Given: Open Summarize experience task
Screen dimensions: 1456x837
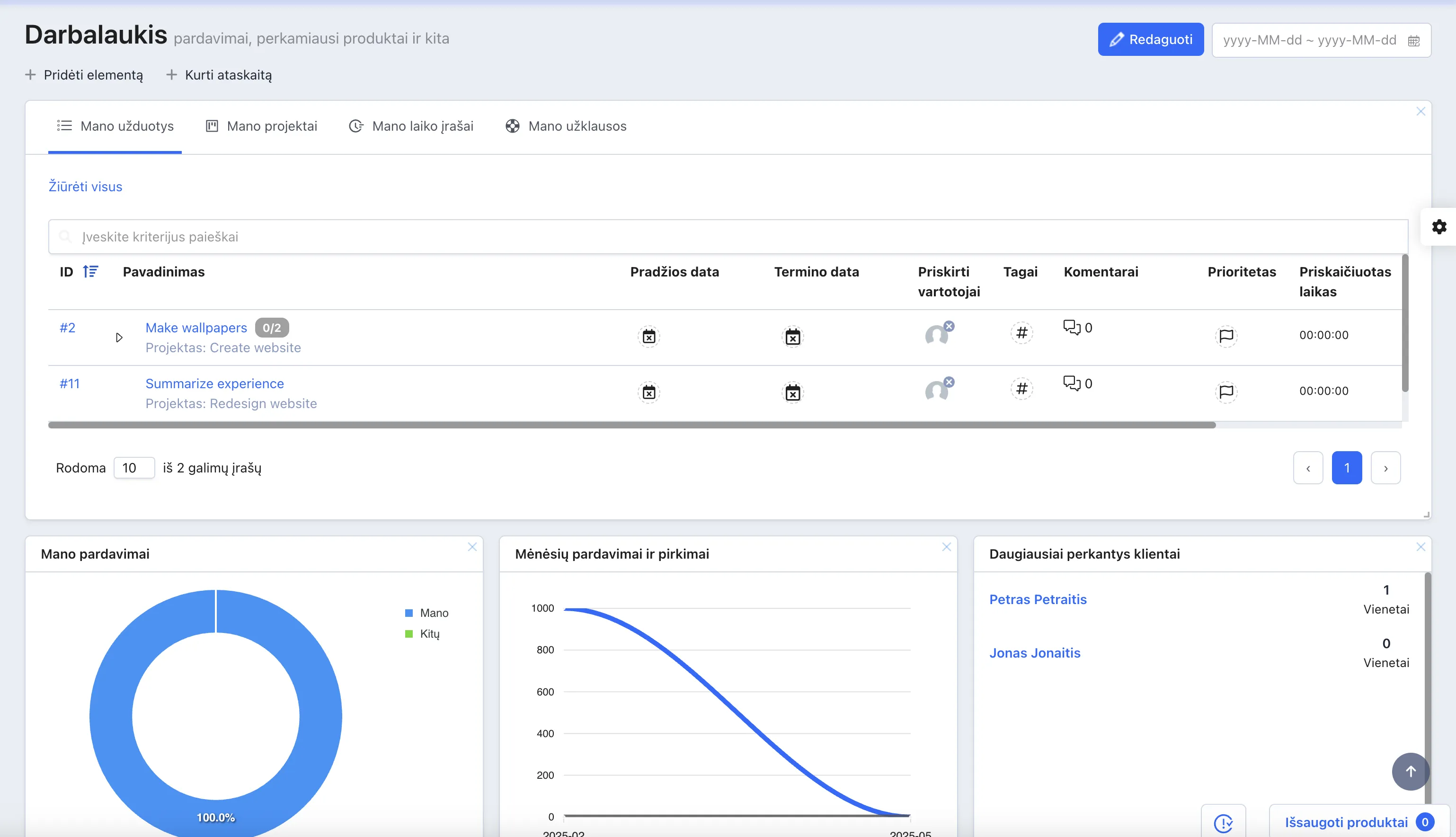Looking at the screenshot, I should (214, 383).
